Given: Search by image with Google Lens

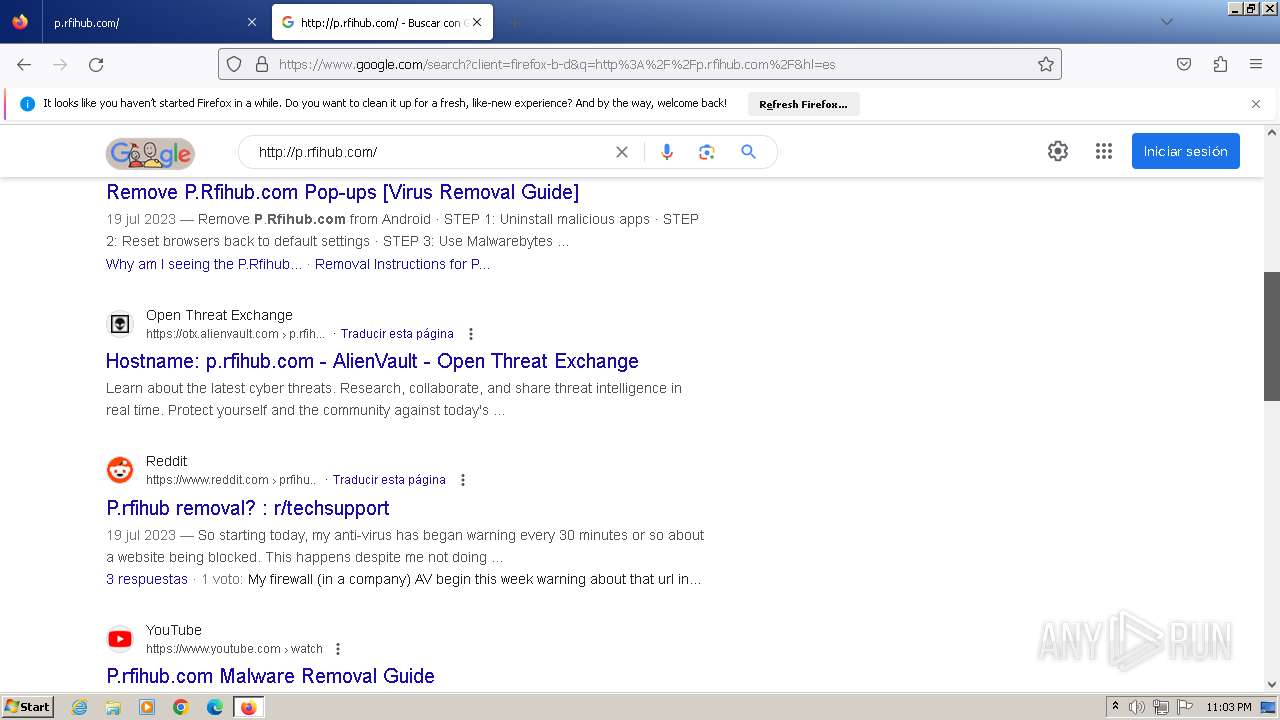Looking at the screenshot, I should point(707,152).
